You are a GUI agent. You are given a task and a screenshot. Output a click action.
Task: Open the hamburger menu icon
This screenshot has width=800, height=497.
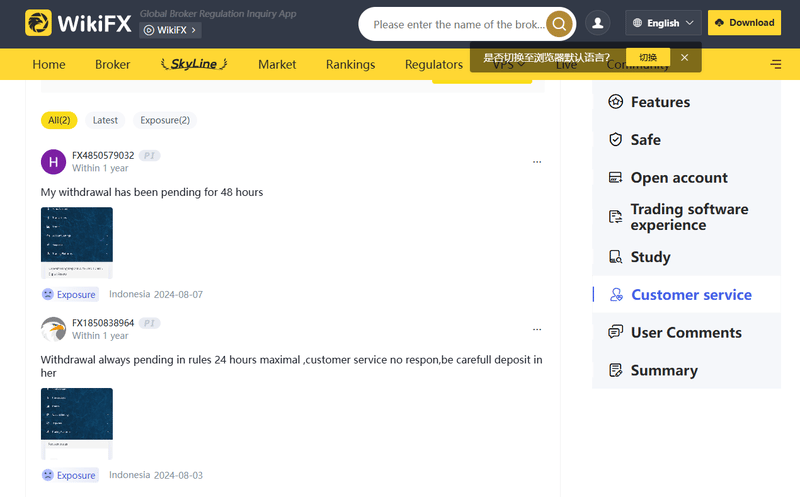[776, 64]
